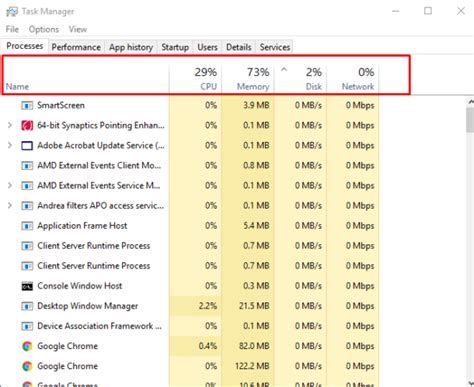Open the Options menu

[44, 29]
